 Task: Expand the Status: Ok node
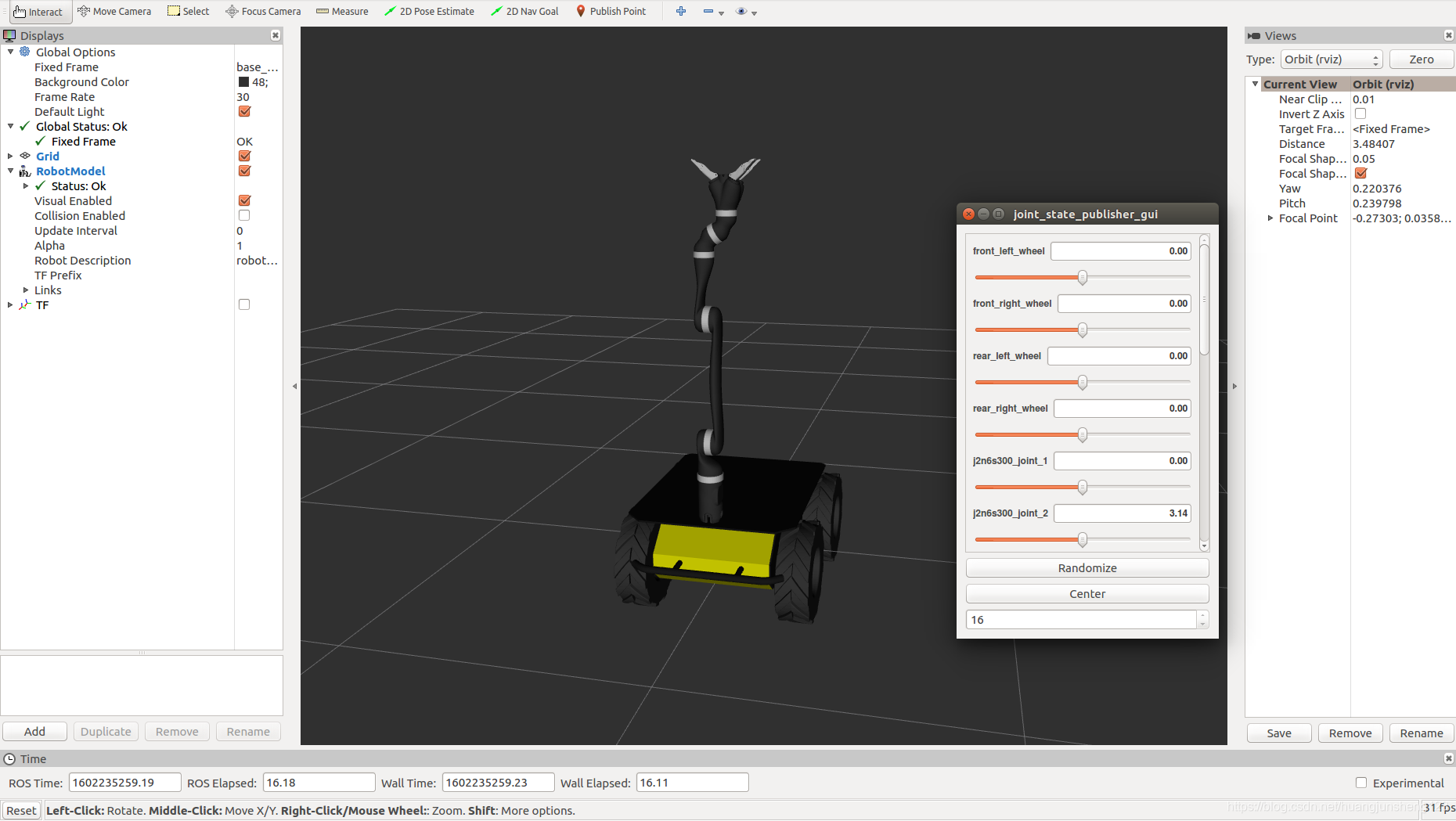coord(26,185)
